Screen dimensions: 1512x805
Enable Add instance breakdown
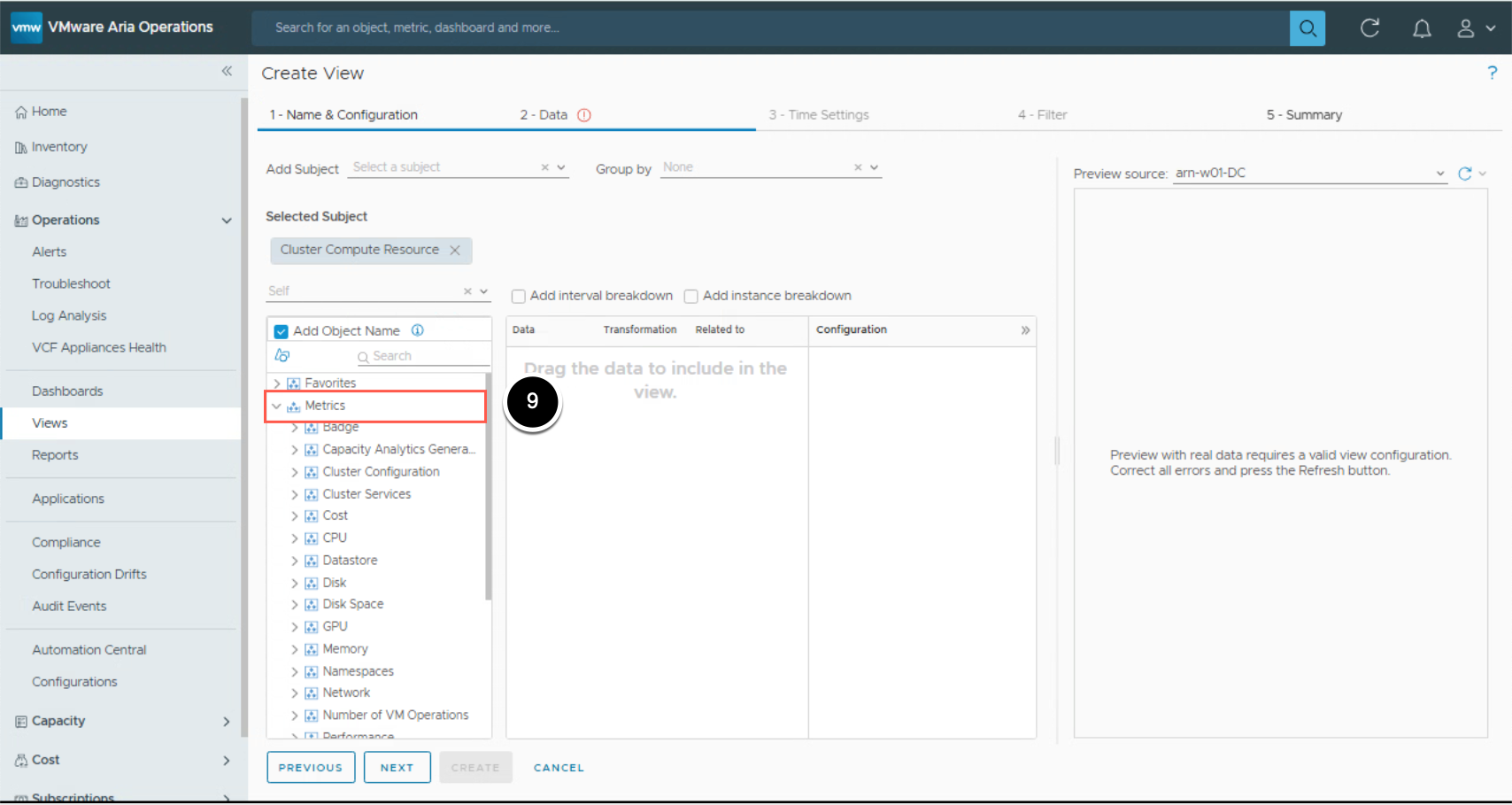[691, 297]
